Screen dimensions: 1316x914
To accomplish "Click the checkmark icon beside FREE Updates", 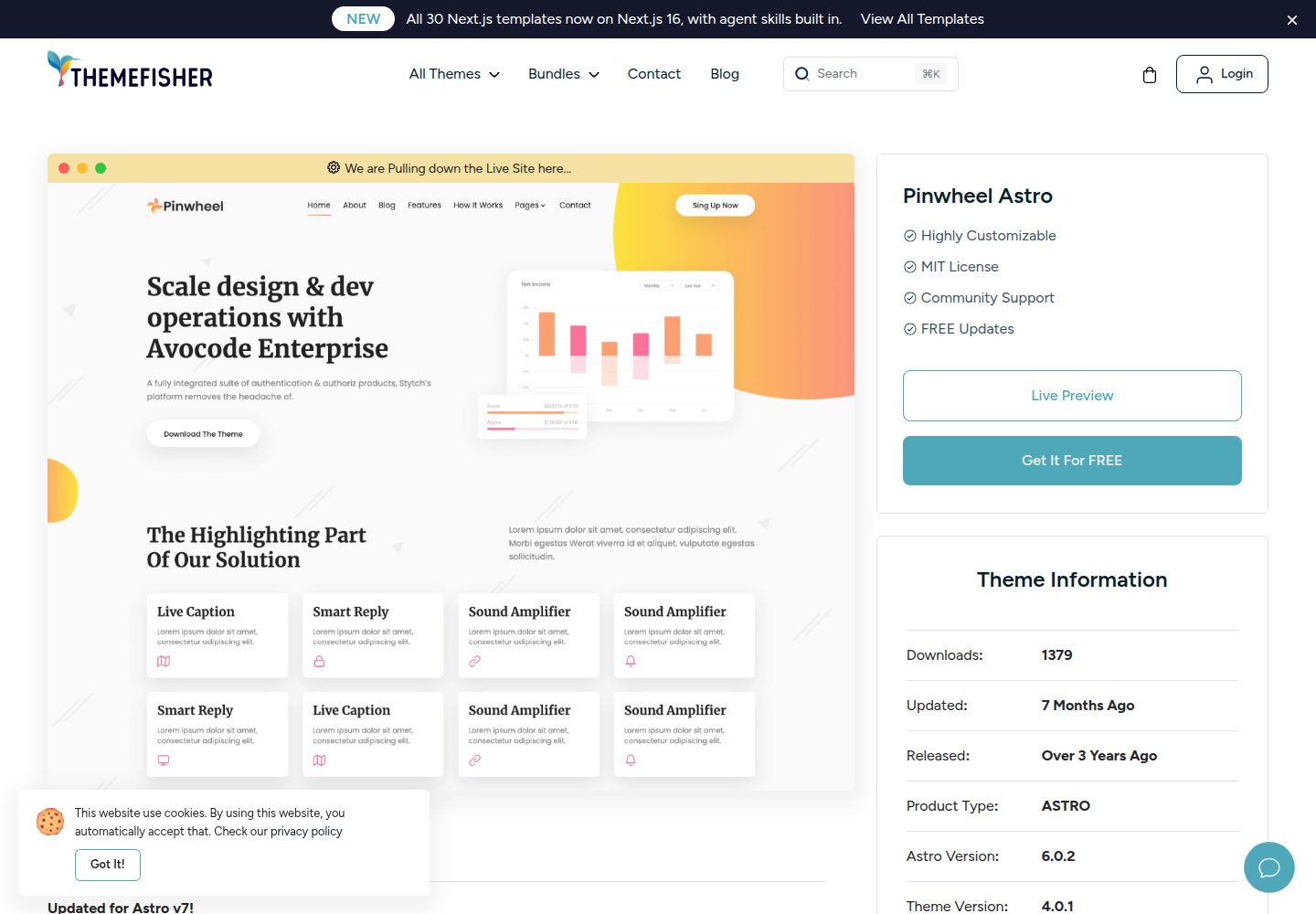I will click(910, 329).
